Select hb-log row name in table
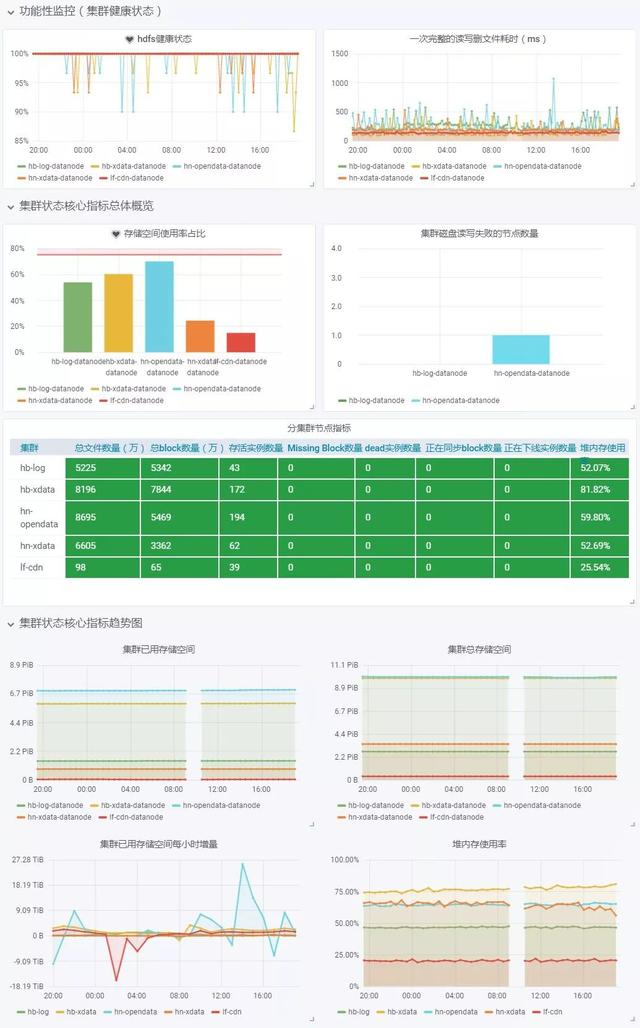640x1028 pixels. click(33, 468)
